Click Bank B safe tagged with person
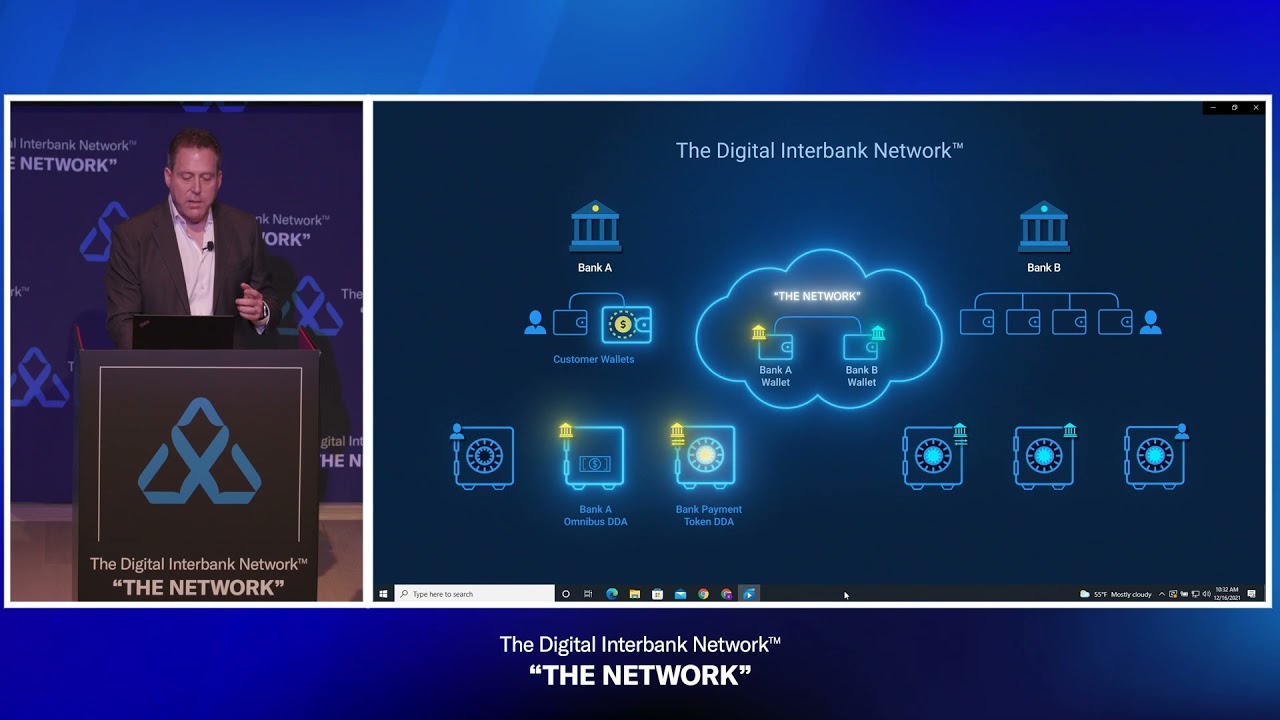This screenshot has height=720, width=1280. pos(1156,456)
